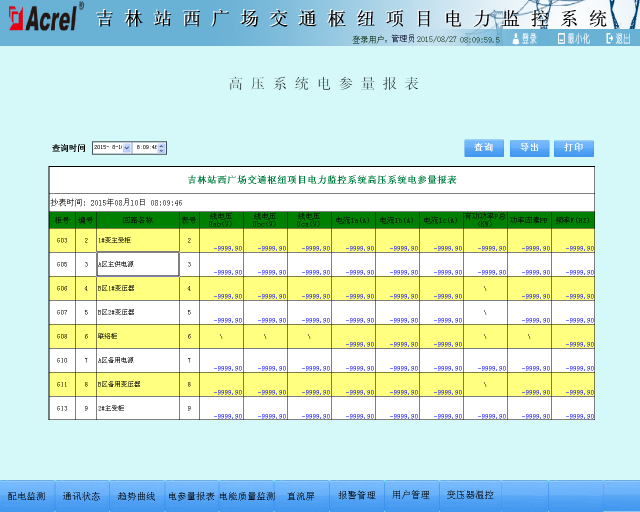
Task: Switch to the 直流屏 tab
Action: coord(300,495)
